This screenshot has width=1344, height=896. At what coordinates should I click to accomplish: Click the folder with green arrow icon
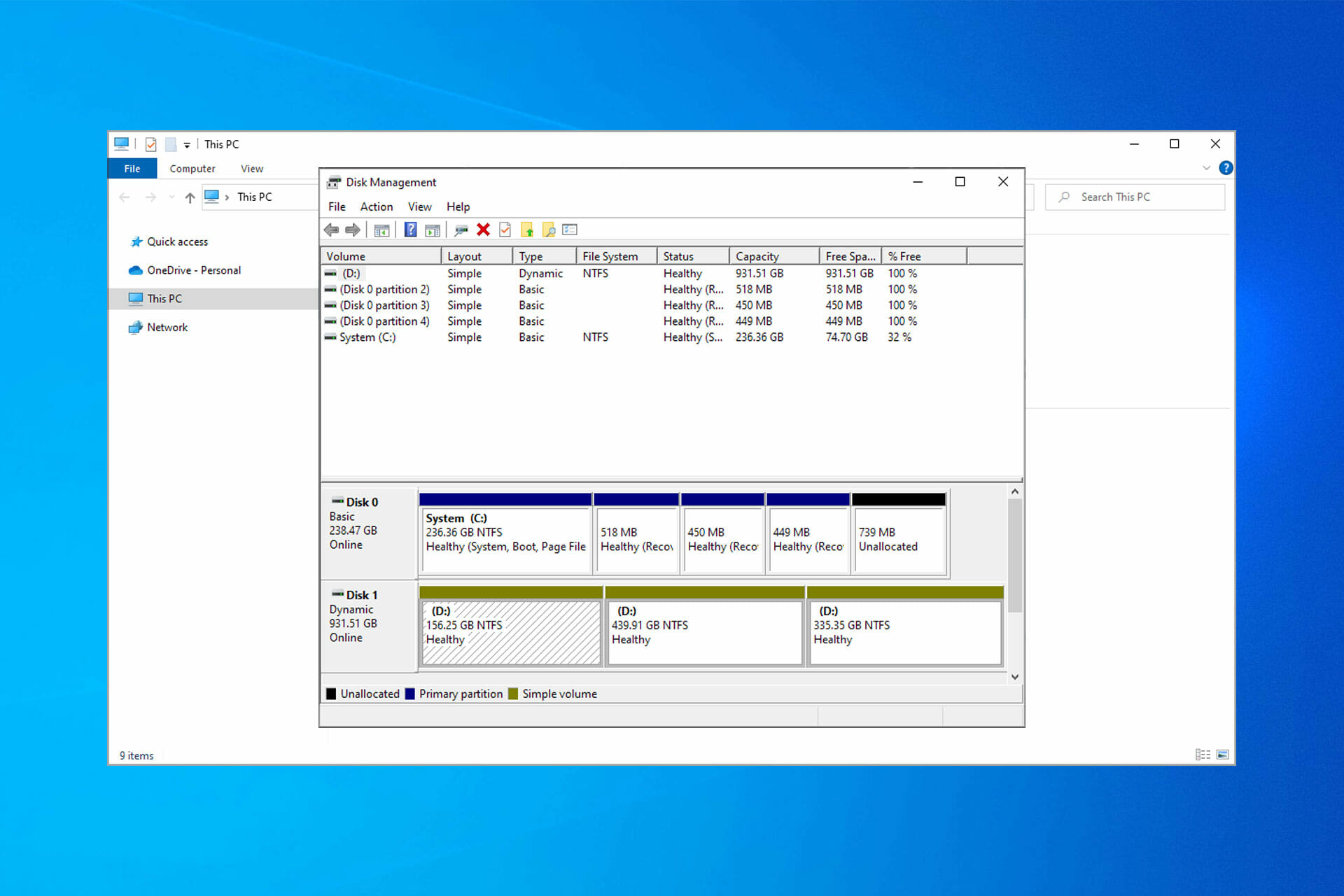pyautogui.click(x=527, y=230)
